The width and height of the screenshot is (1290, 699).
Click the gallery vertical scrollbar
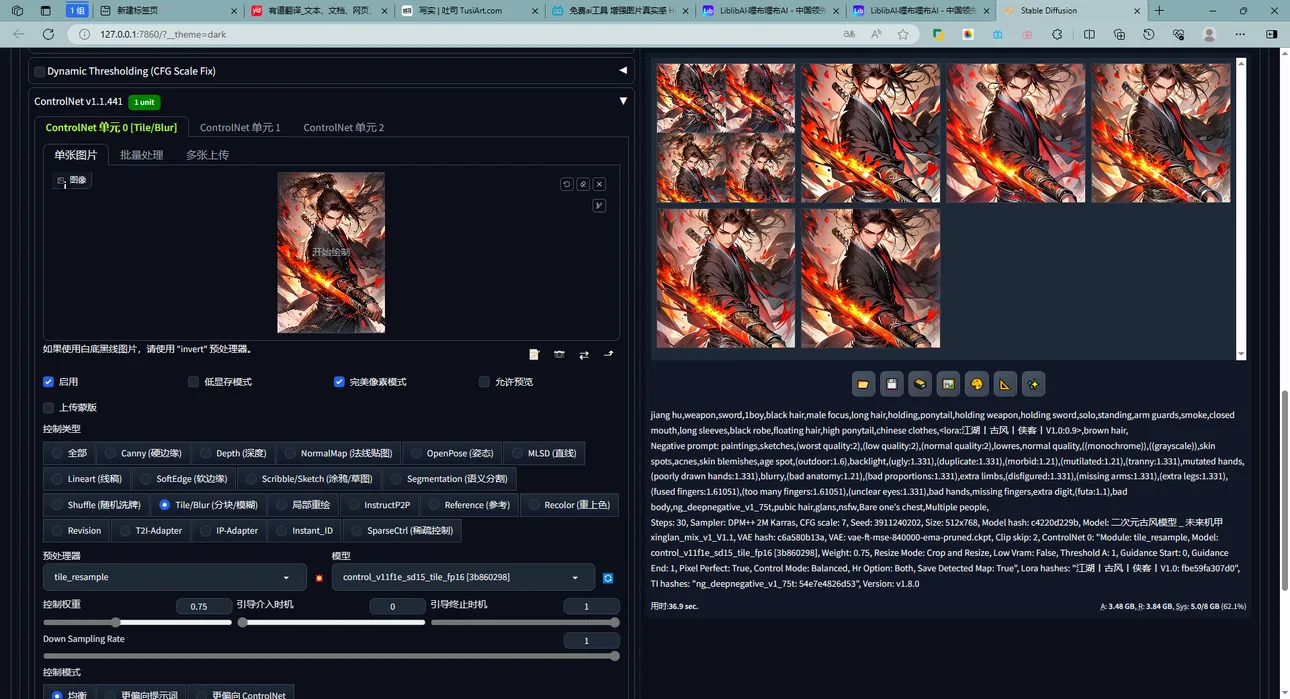point(1241,207)
